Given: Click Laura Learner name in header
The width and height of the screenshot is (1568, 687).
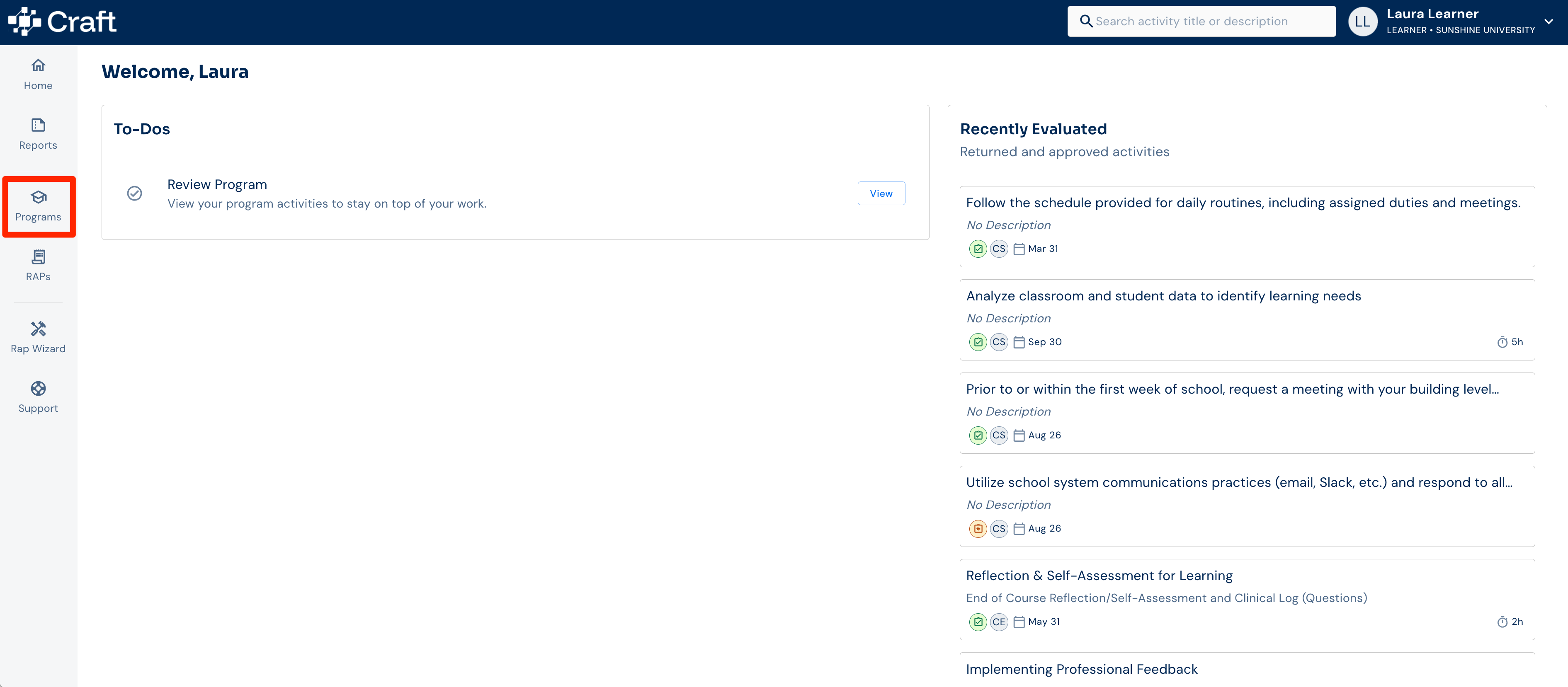Looking at the screenshot, I should click(x=1432, y=14).
